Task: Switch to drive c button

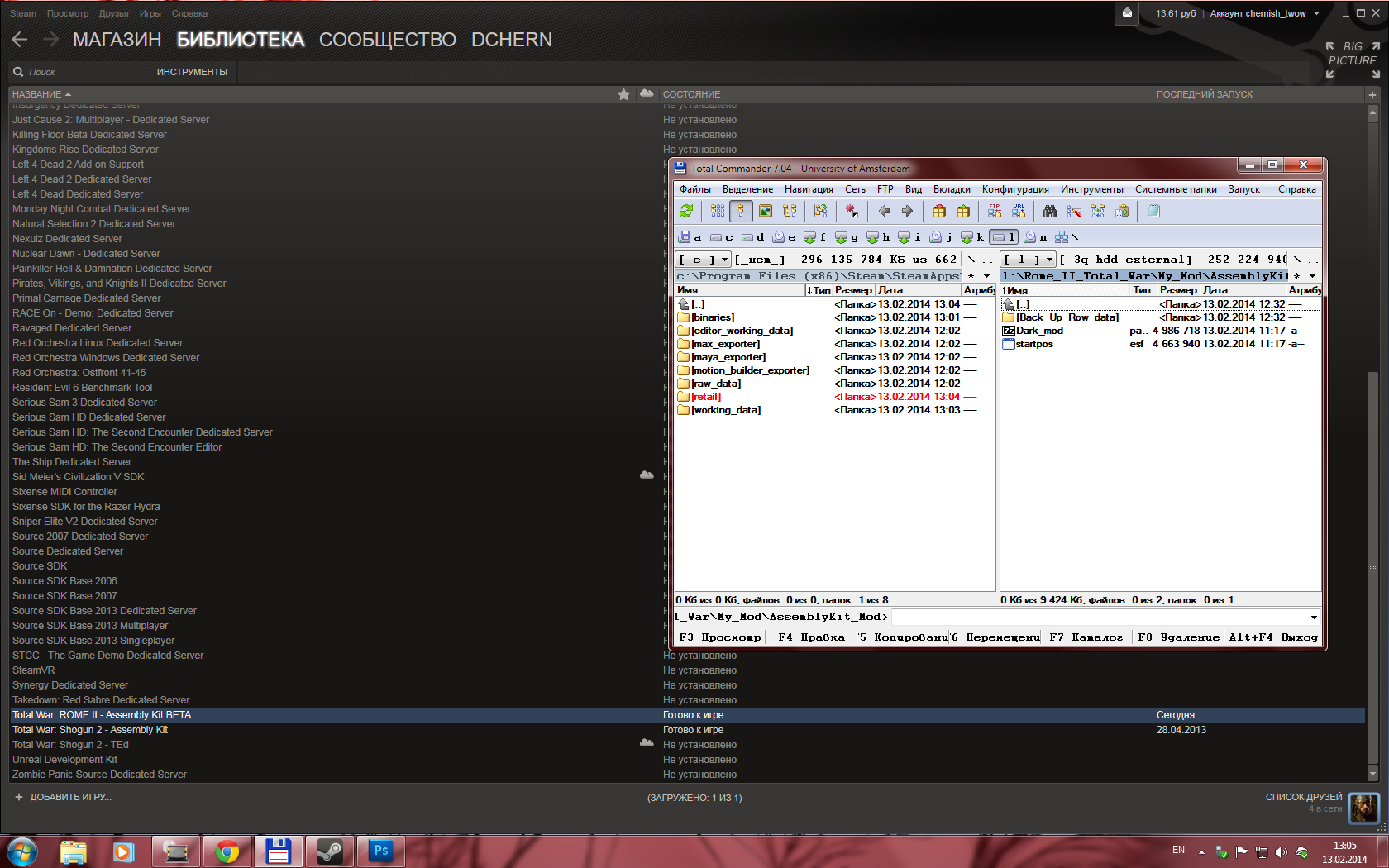Action: click(722, 237)
